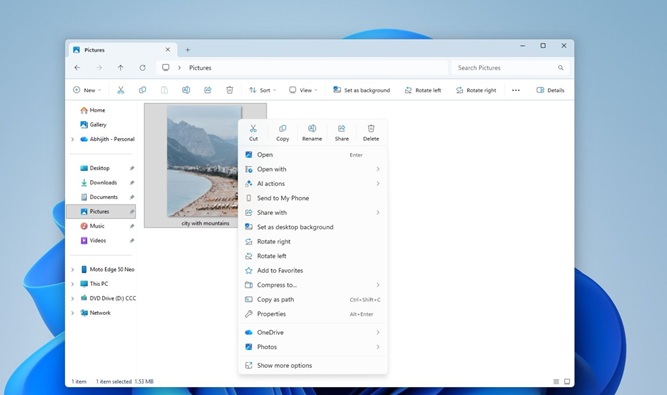
Task: Switch to details list view icon in status bar
Action: tap(556, 381)
